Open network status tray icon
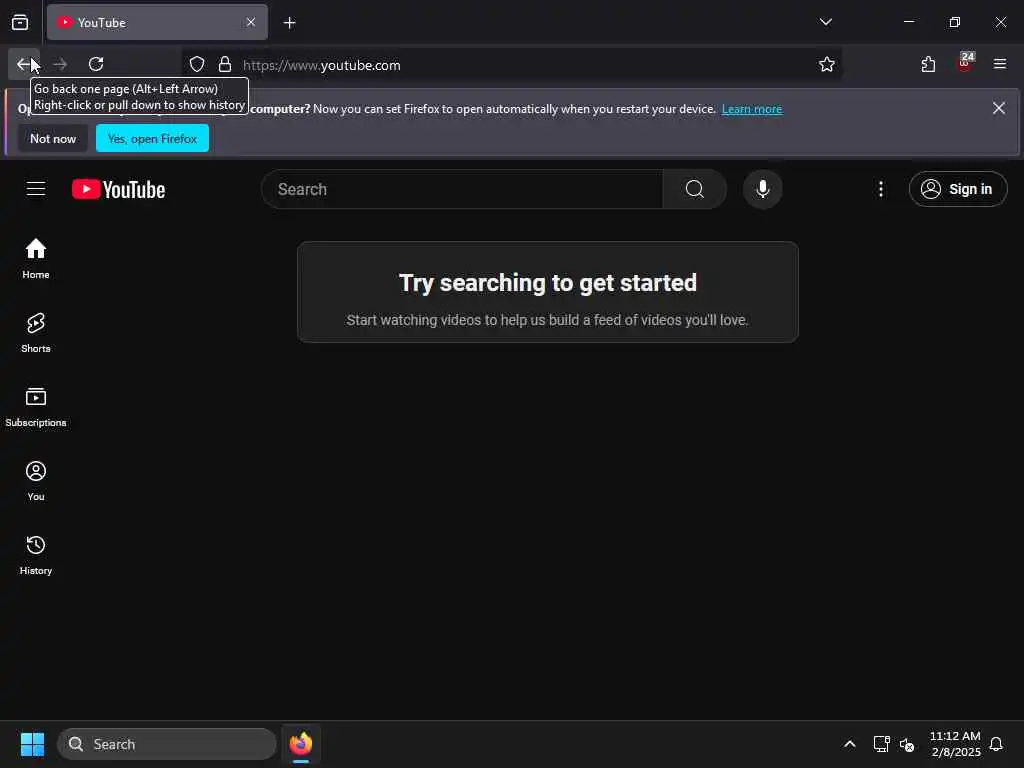 [881, 744]
